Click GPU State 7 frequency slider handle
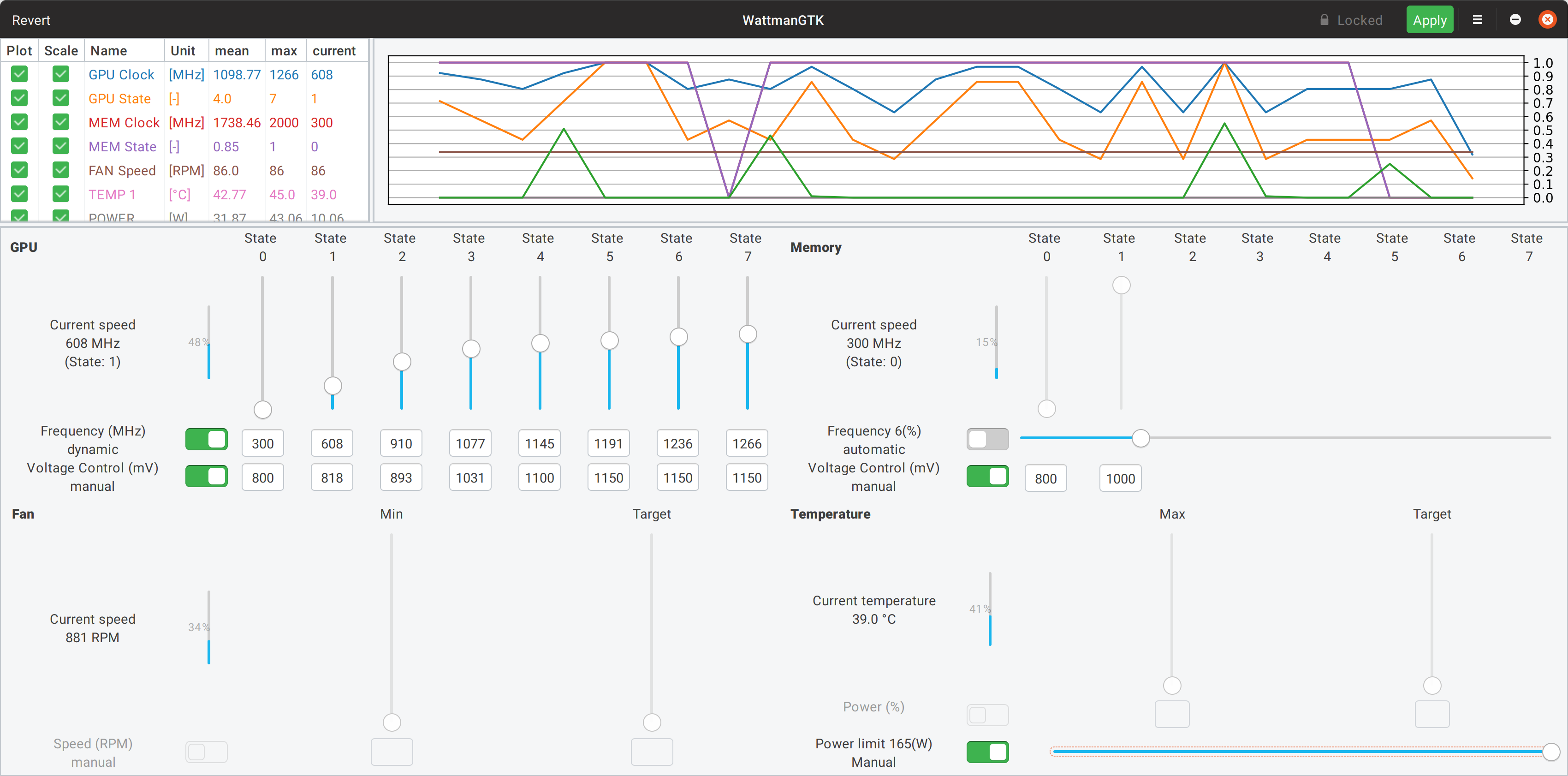 click(x=748, y=334)
